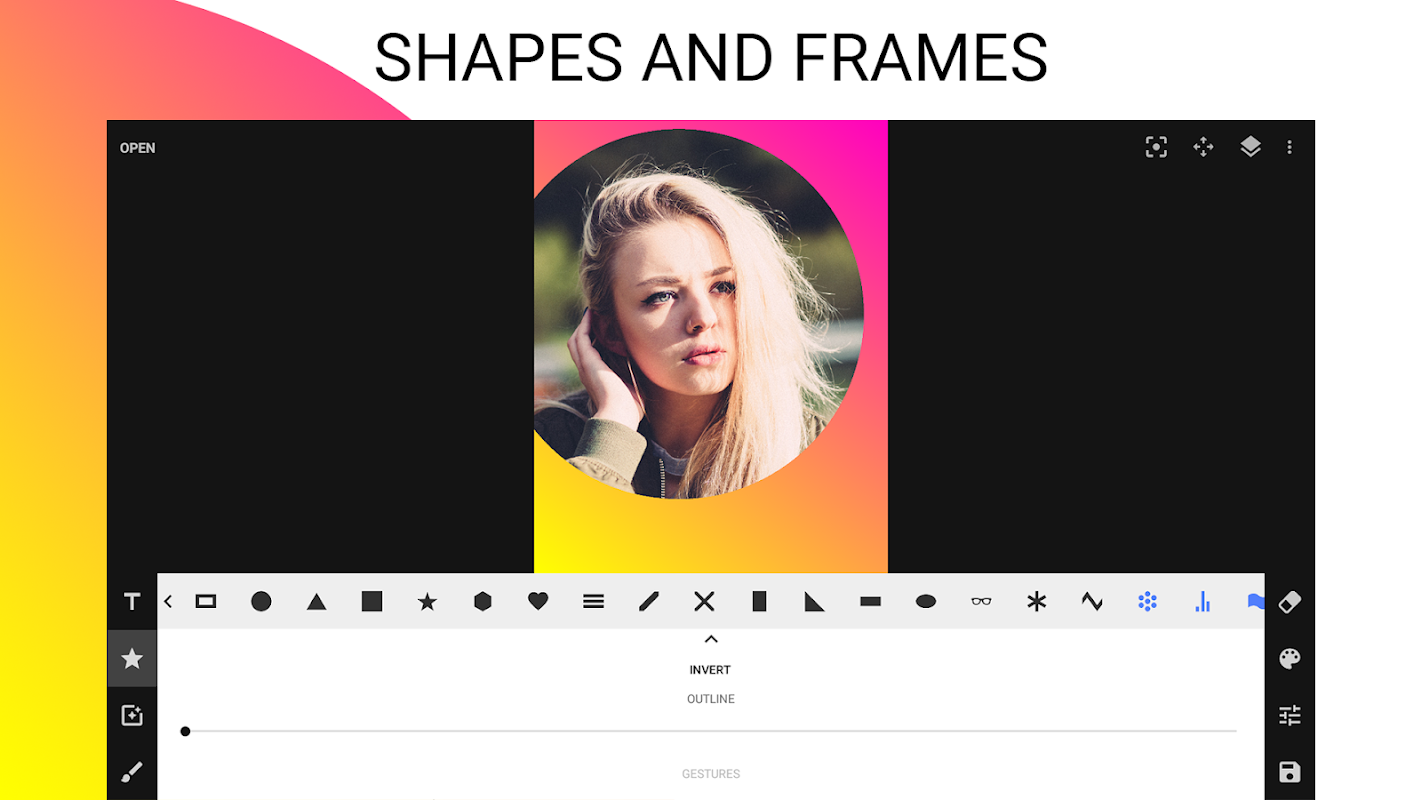Select the Text tool
The height and width of the screenshot is (800, 1422).
coord(132,601)
